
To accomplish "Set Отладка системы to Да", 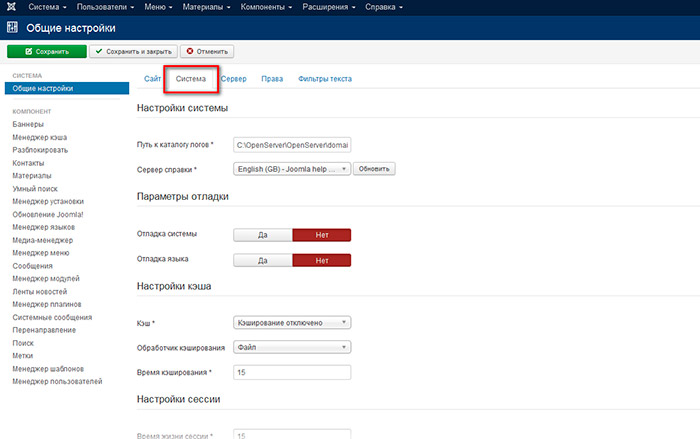I will click(x=262, y=234).
